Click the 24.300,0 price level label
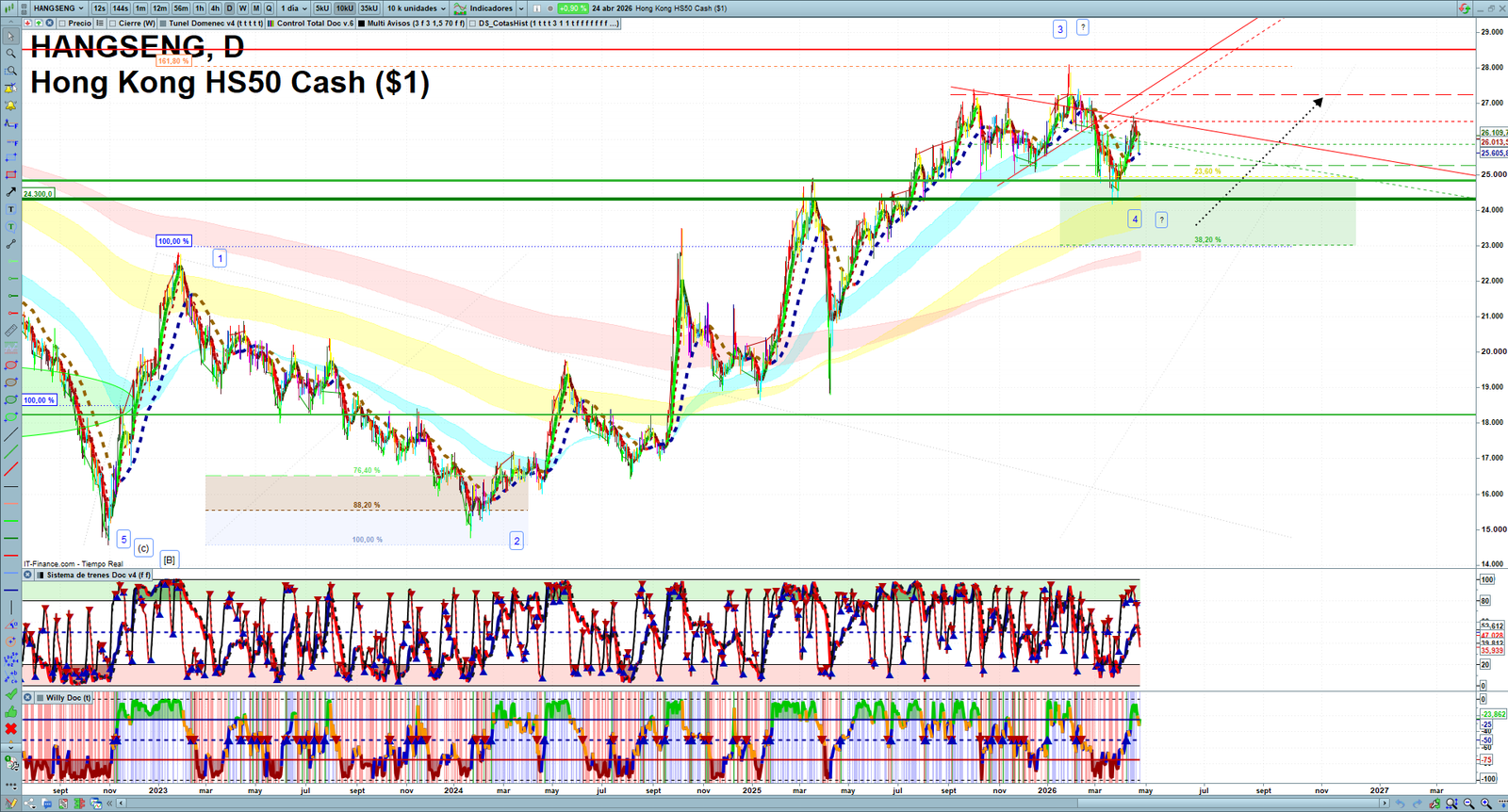The width and height of the screenshot is (1508, 812). pos(38,193)
